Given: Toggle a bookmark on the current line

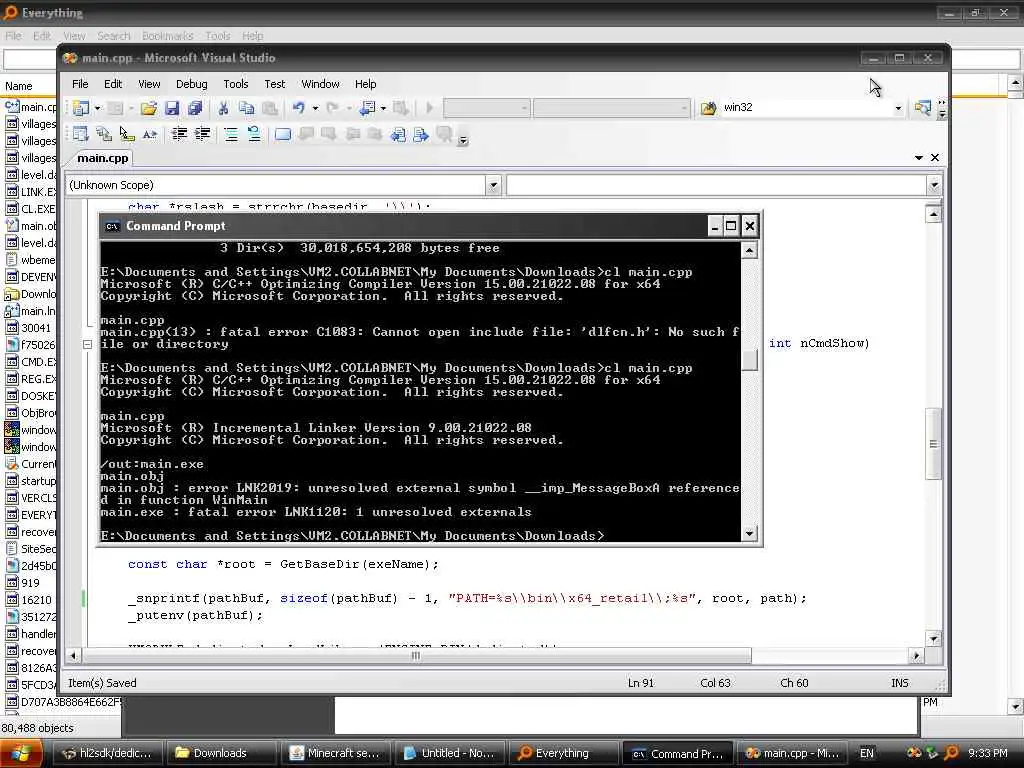Looking at the screenshot, I should (x=283, y=135).
